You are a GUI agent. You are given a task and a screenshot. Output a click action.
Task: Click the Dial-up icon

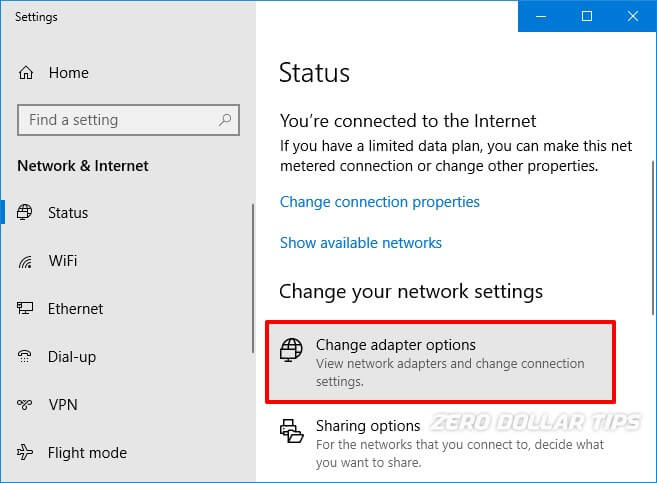[x=27, y=357]
